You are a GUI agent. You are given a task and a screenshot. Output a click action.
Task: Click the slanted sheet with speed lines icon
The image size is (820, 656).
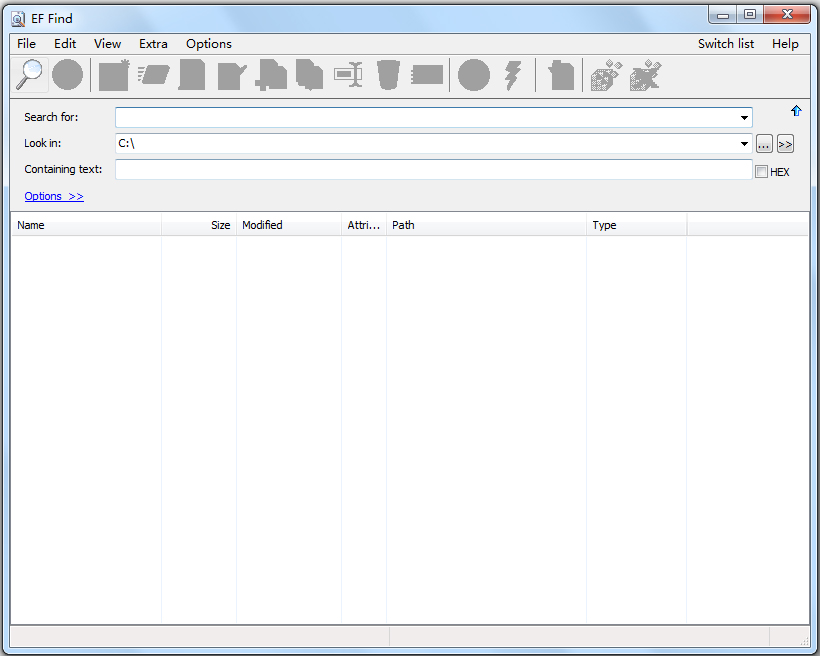coord(153,75)
